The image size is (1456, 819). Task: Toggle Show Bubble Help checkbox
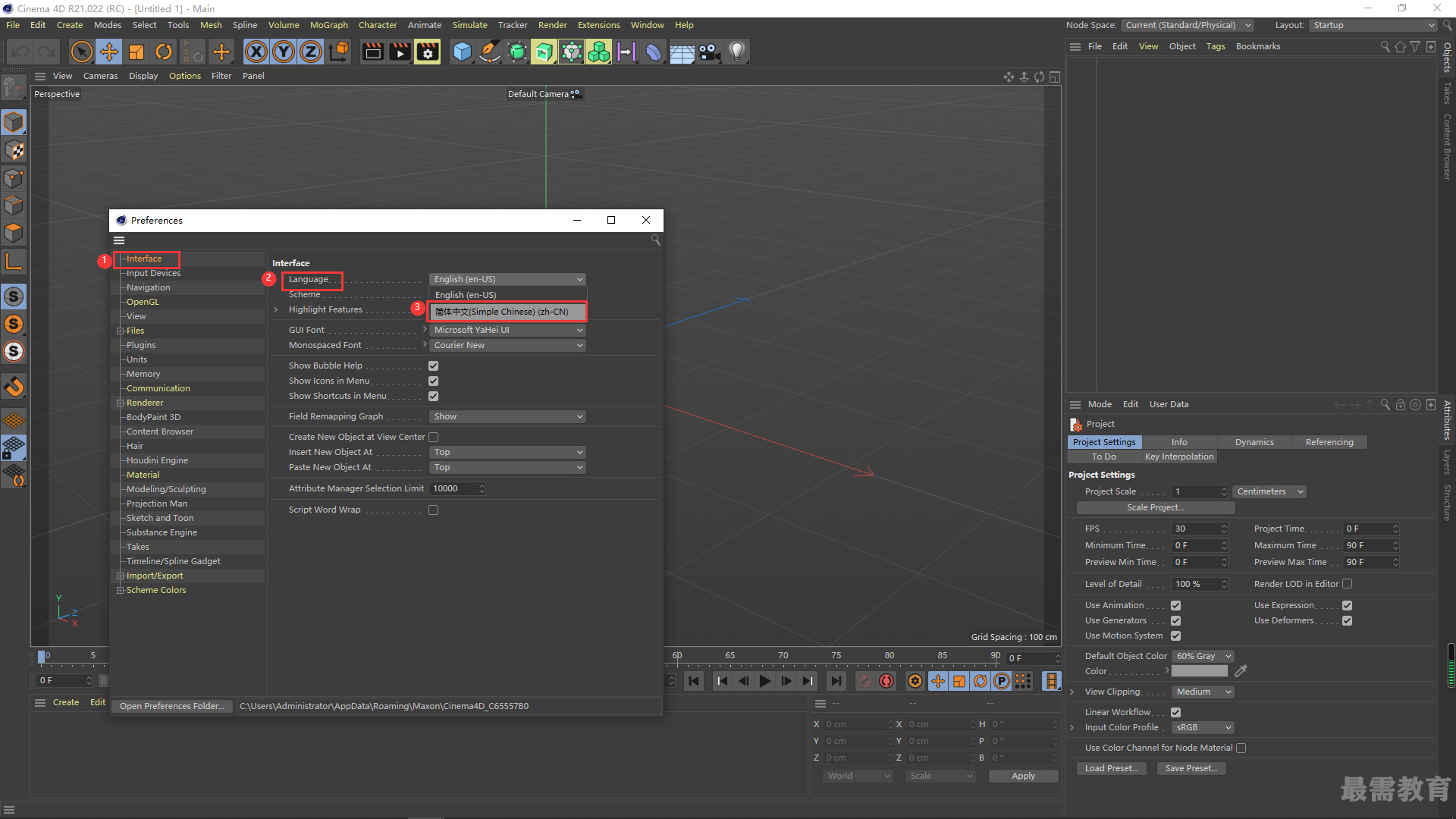pyautogui.click(x=433, y=366)
